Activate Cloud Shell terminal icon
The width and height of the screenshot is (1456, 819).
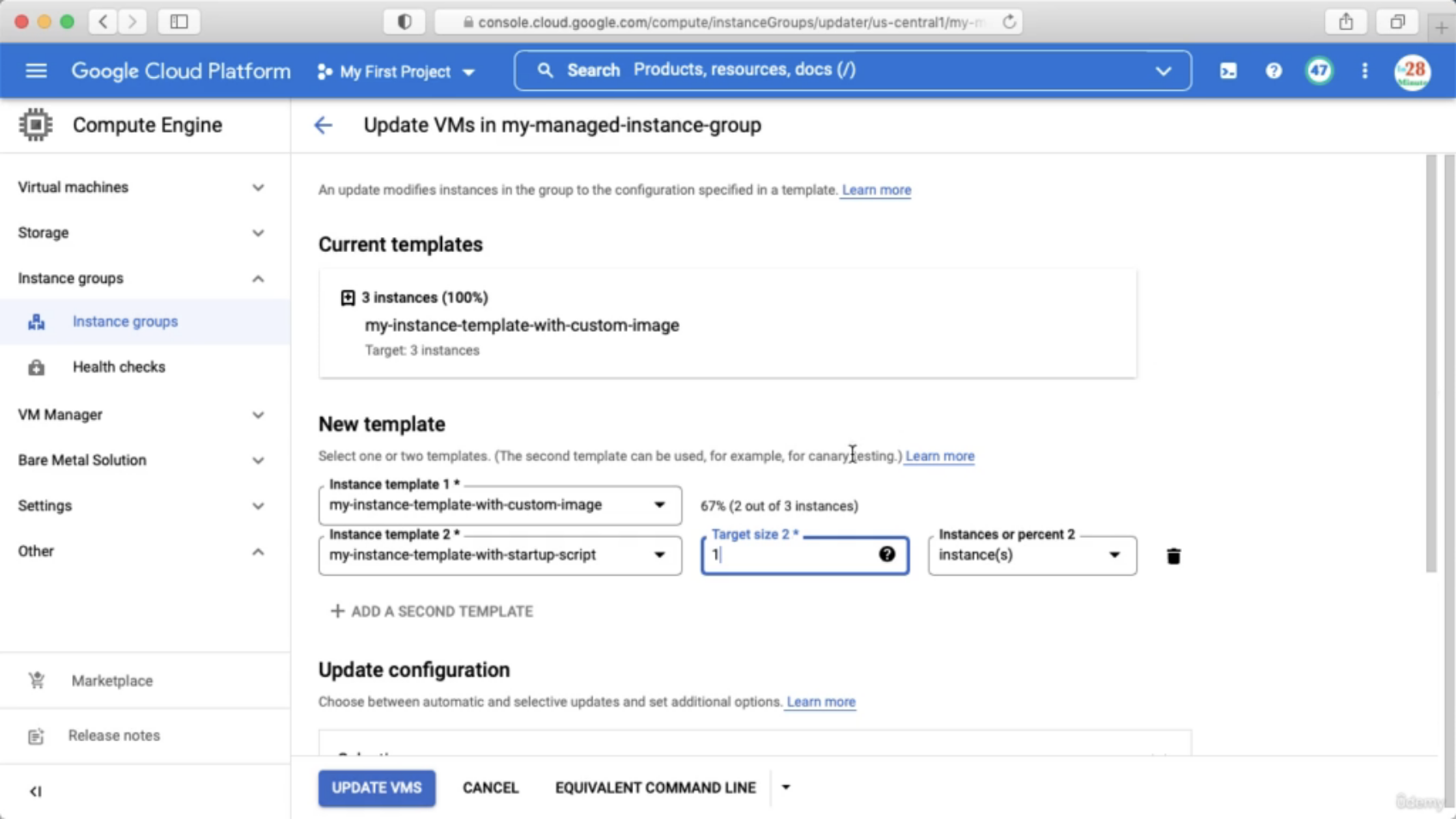(x=1228, y=71)
